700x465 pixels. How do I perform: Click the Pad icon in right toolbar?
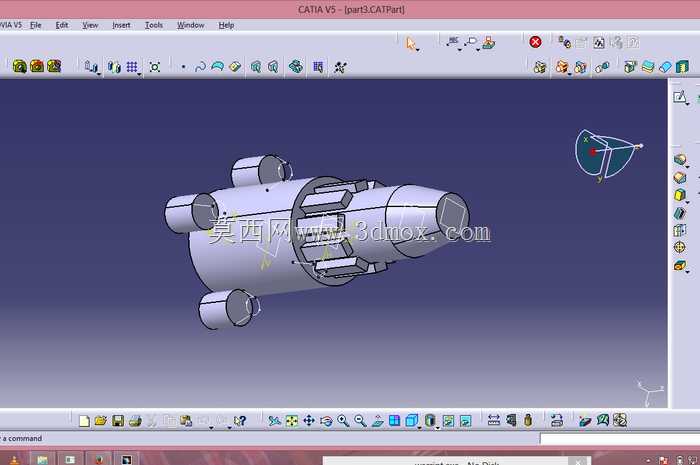click(x=679, y=159)
